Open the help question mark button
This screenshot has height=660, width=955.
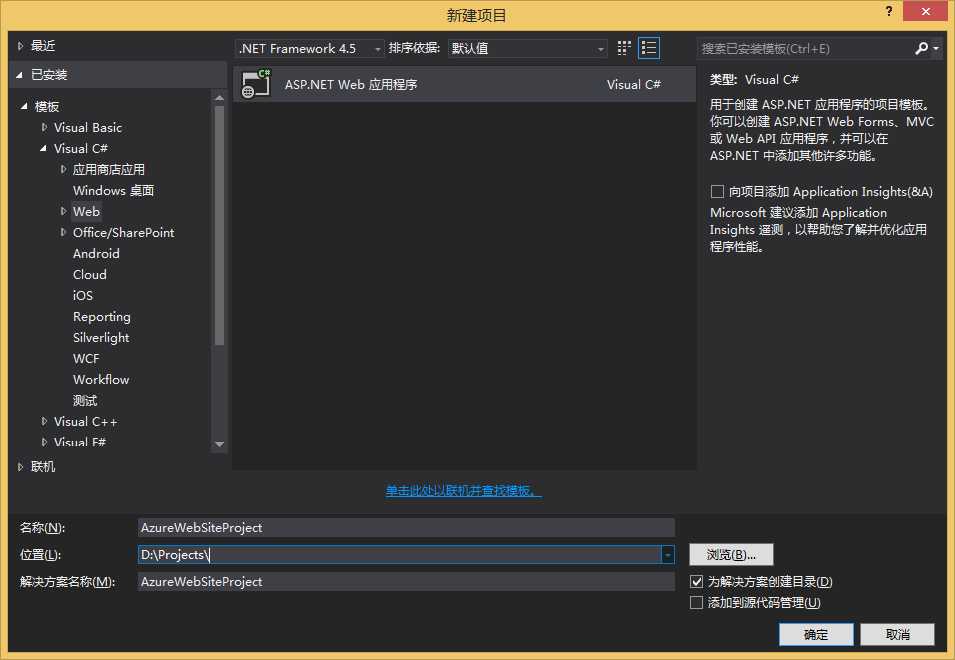pos(889,12)
